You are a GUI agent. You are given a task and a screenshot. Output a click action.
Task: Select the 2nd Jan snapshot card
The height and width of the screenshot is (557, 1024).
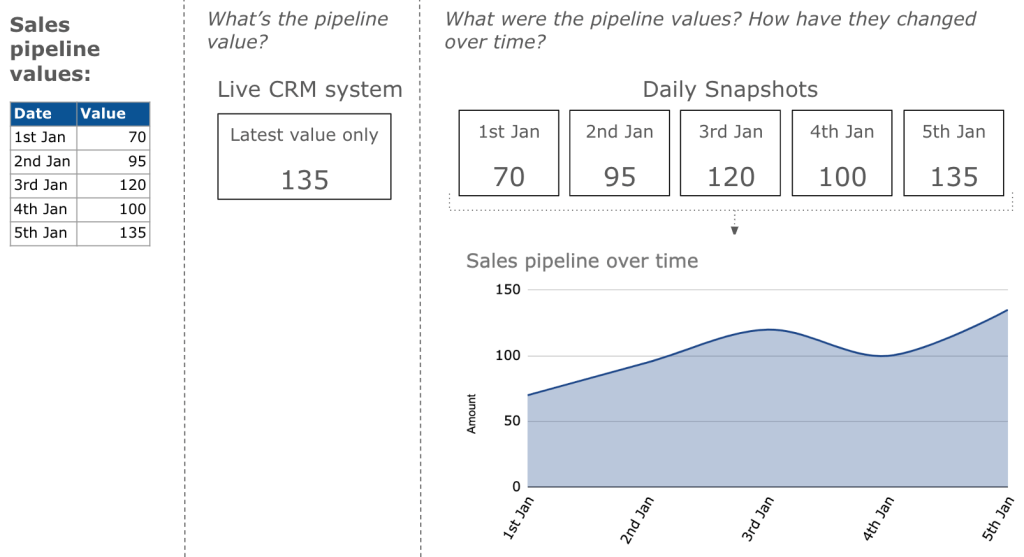[x=620, y=153]
